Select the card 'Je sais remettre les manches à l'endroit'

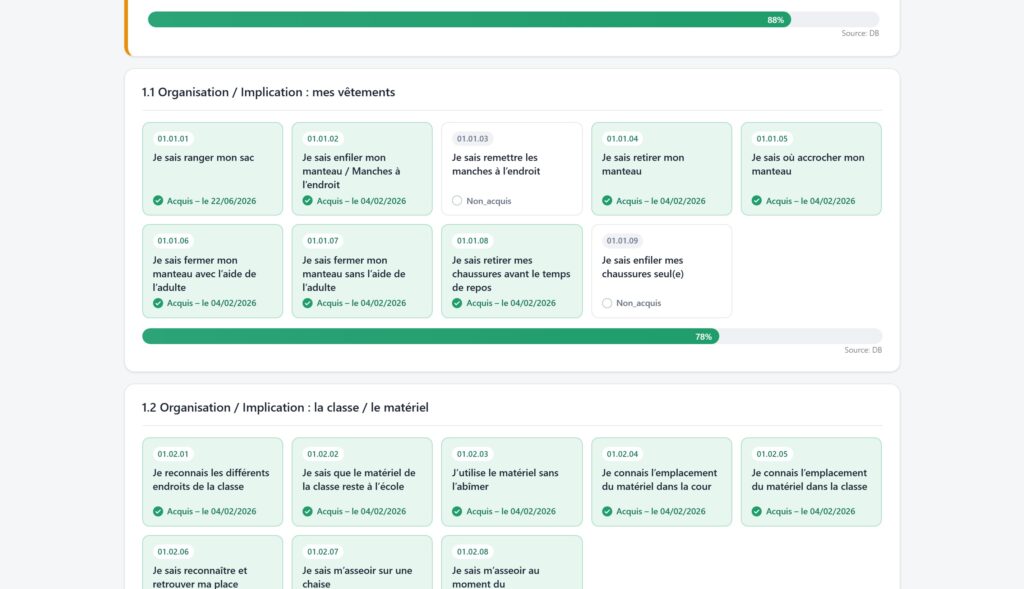tap(511, 168)
